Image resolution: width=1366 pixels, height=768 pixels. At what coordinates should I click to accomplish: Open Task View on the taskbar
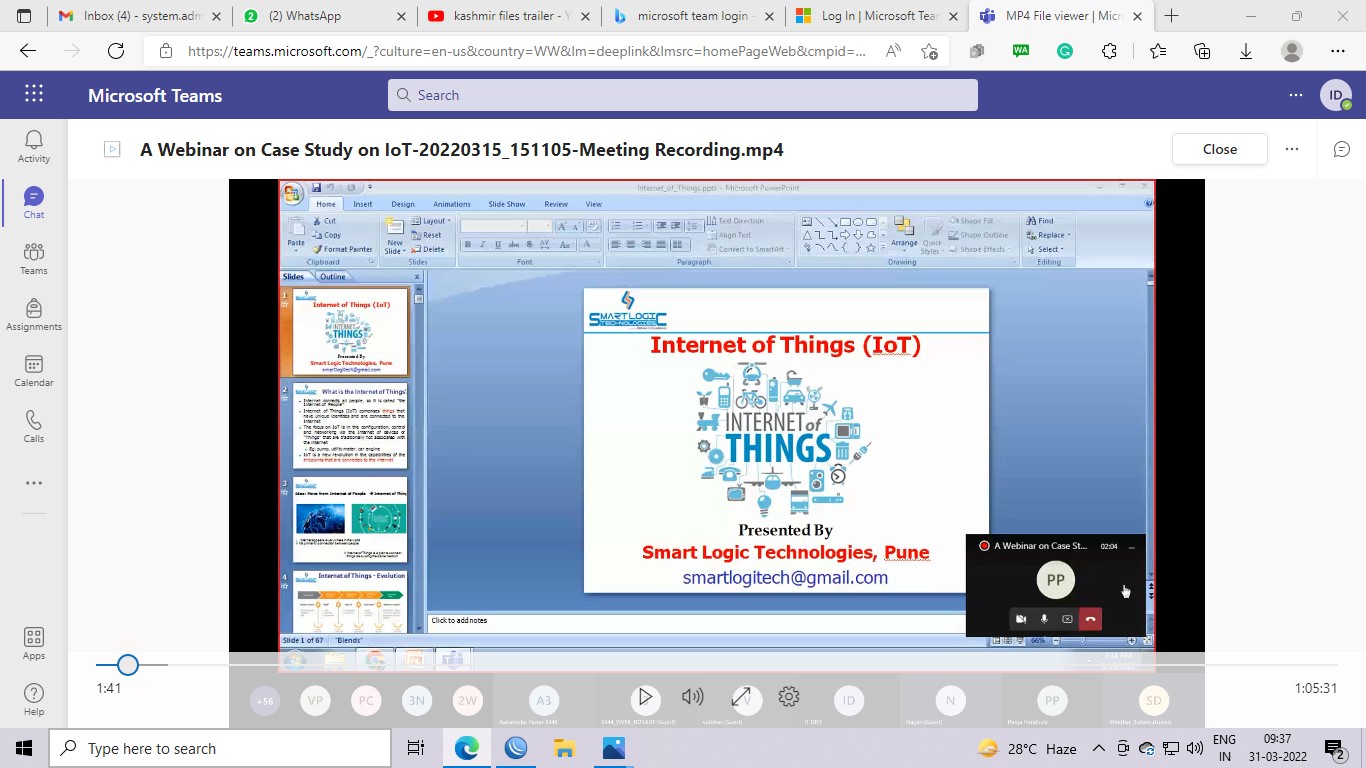[x=416, y=748]
